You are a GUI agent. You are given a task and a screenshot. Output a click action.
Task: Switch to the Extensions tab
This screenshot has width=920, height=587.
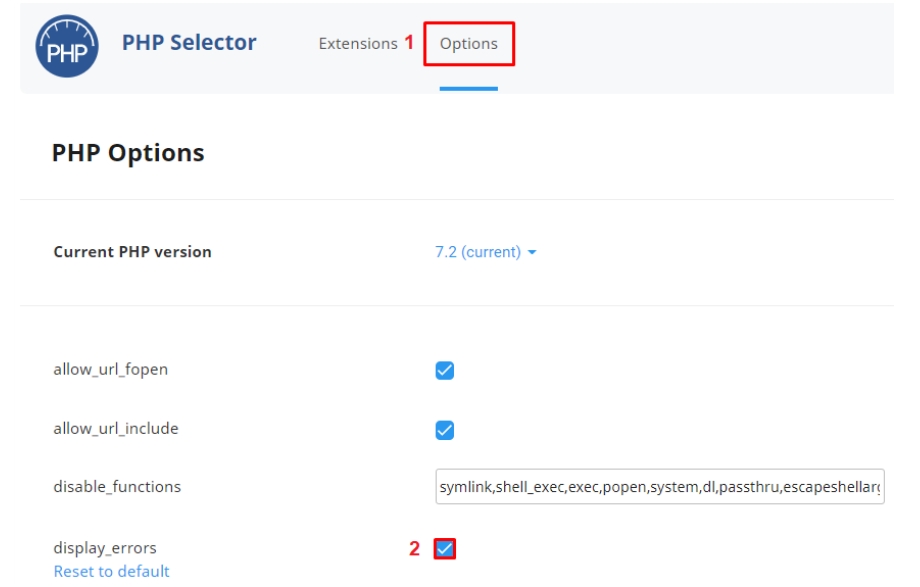click(x=358, y=44)
